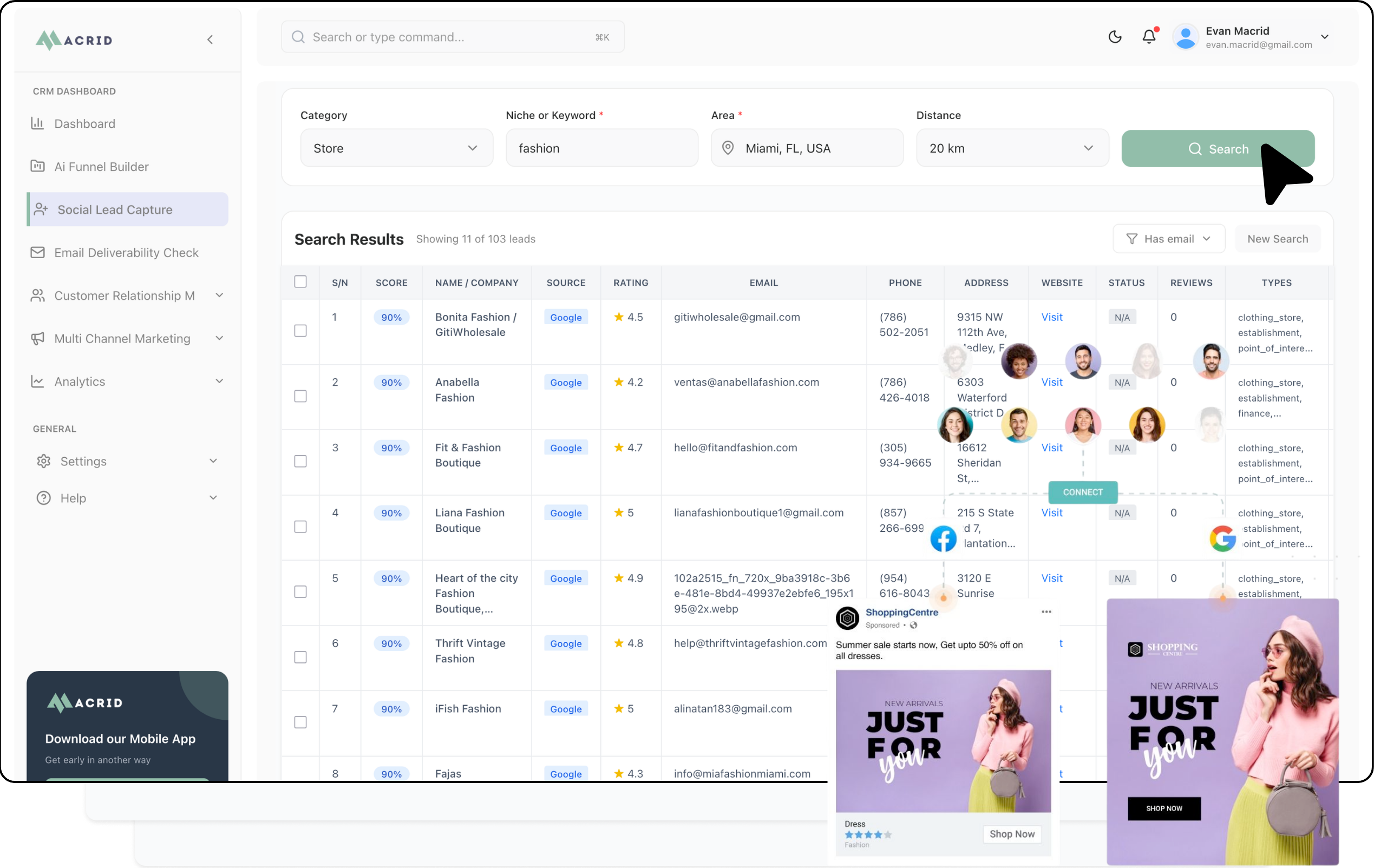Click the New Search button
The image size is (1374, 868).
point(1277,239)
